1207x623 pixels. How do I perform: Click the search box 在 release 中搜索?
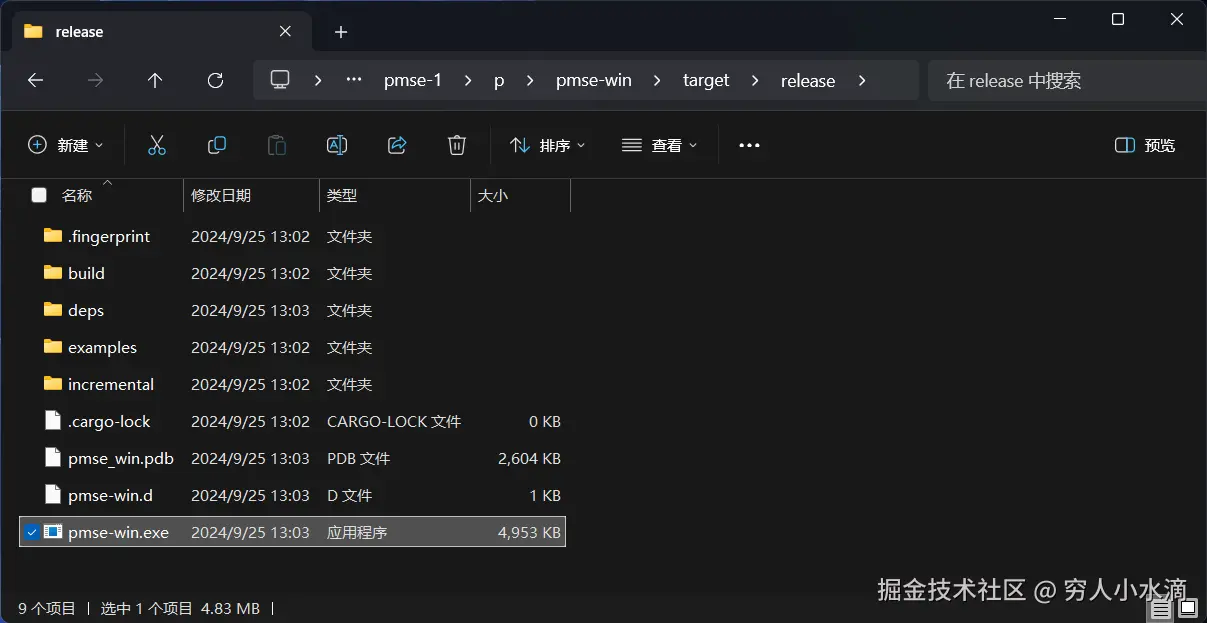coord(1067,81)
